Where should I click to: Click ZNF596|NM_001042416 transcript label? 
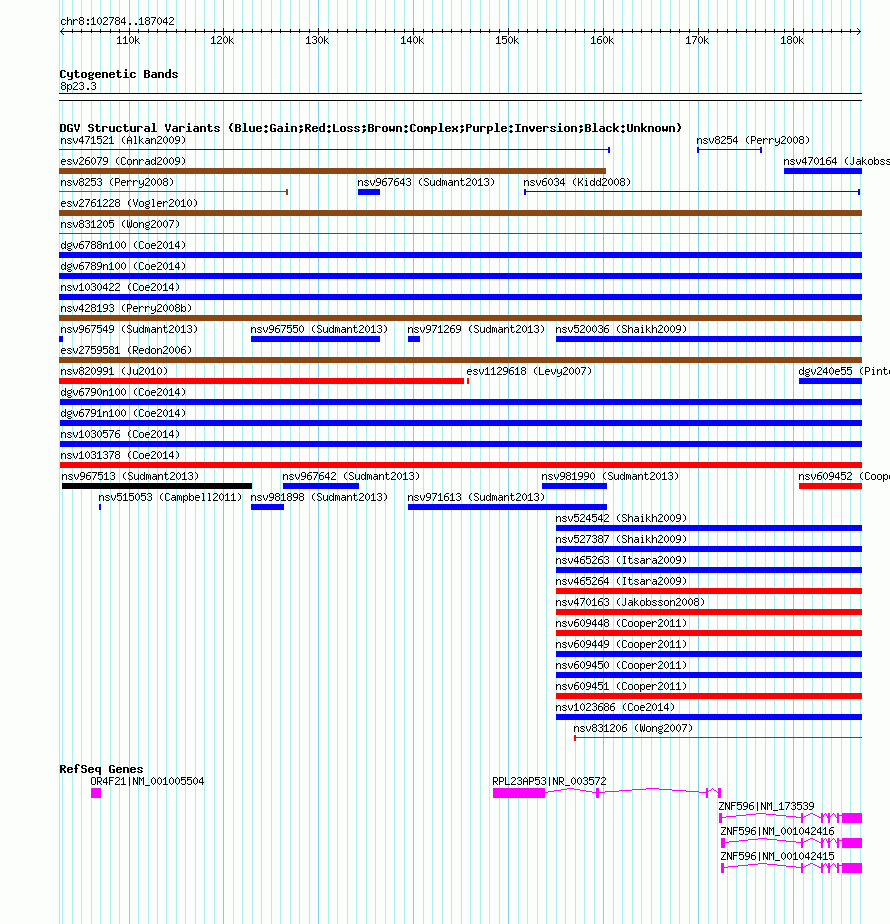777,831
